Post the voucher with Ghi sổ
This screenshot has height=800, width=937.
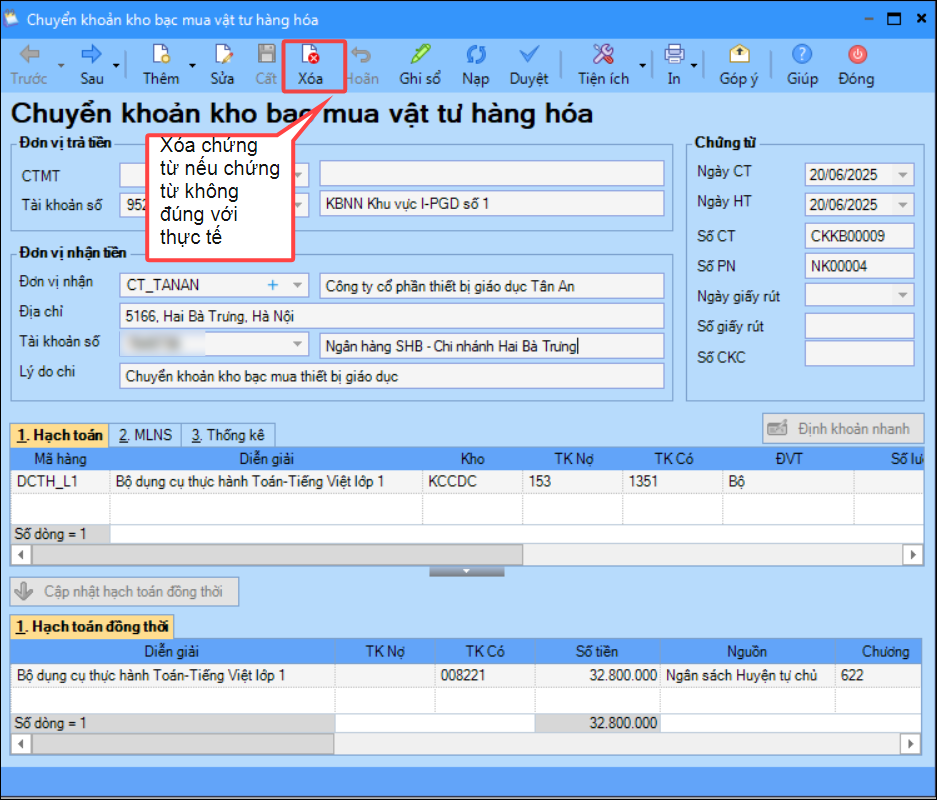[420, 65]
